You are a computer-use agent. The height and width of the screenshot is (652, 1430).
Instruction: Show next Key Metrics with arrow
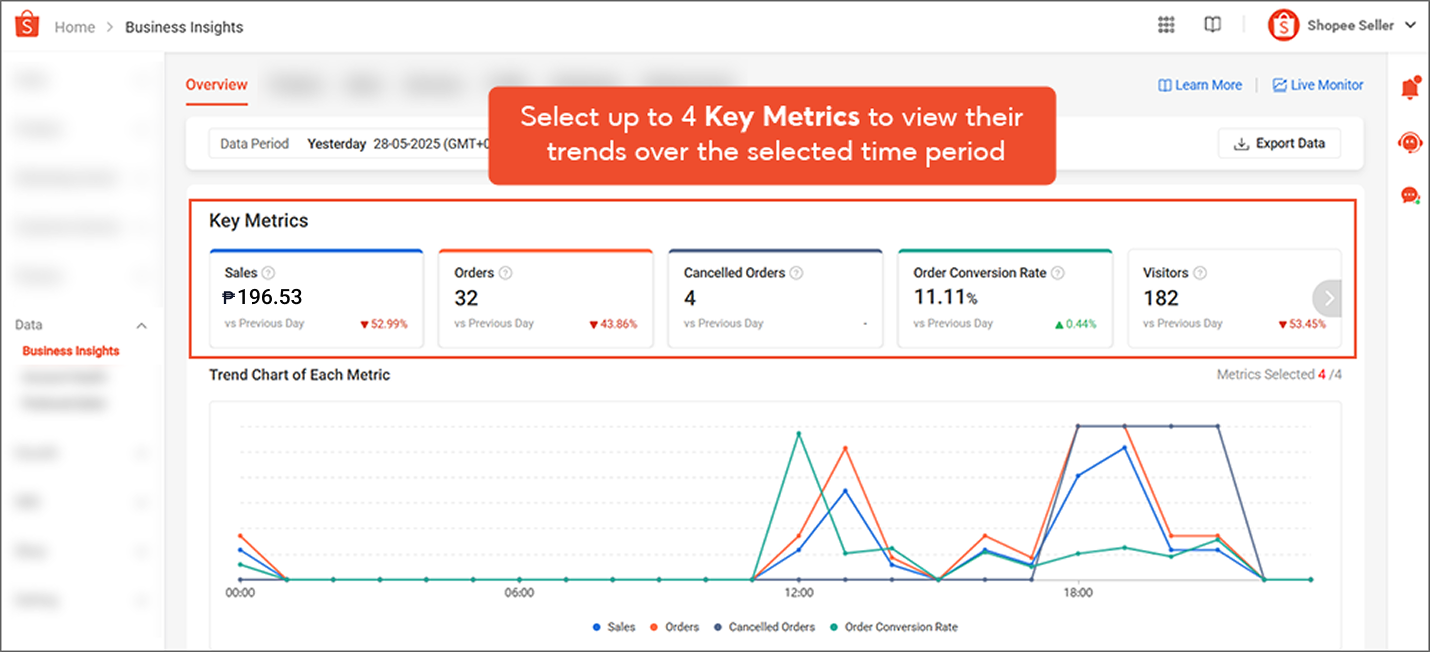1329,298
